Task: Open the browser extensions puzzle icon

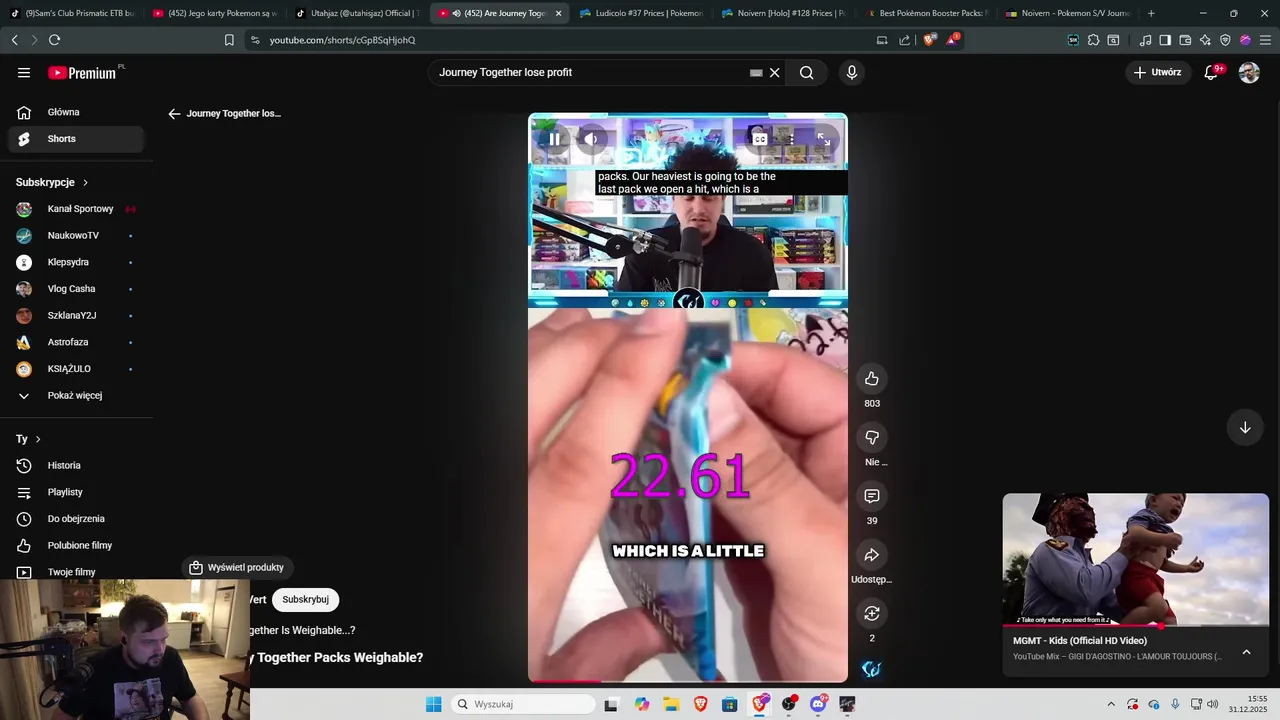Action: coord(1093,40)
